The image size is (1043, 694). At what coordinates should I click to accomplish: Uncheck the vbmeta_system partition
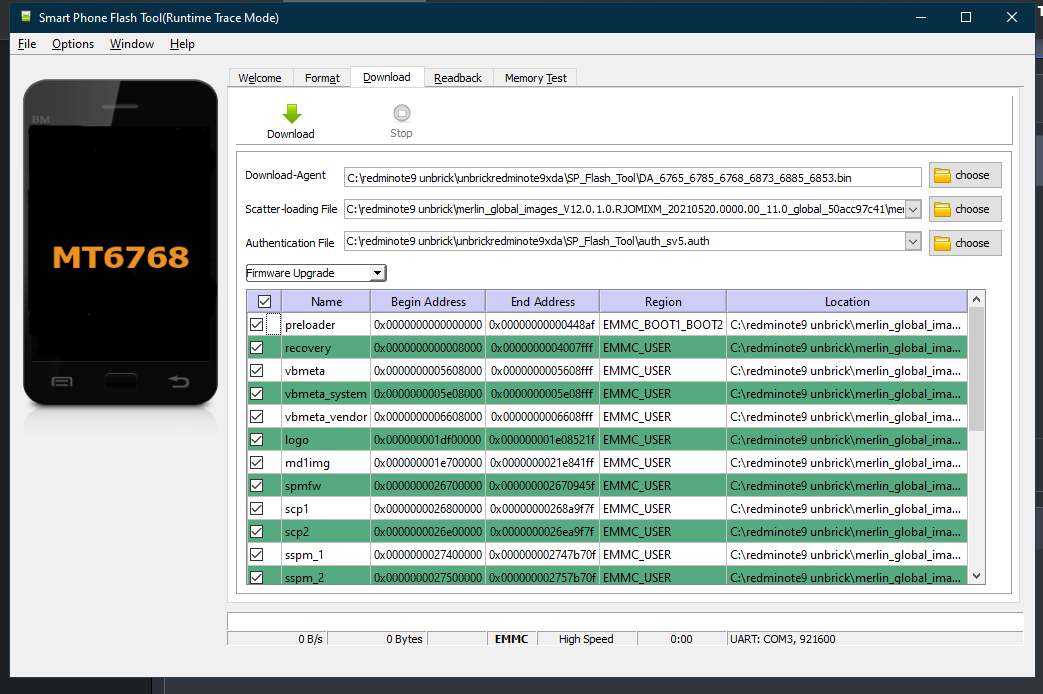tap(256, 394)
